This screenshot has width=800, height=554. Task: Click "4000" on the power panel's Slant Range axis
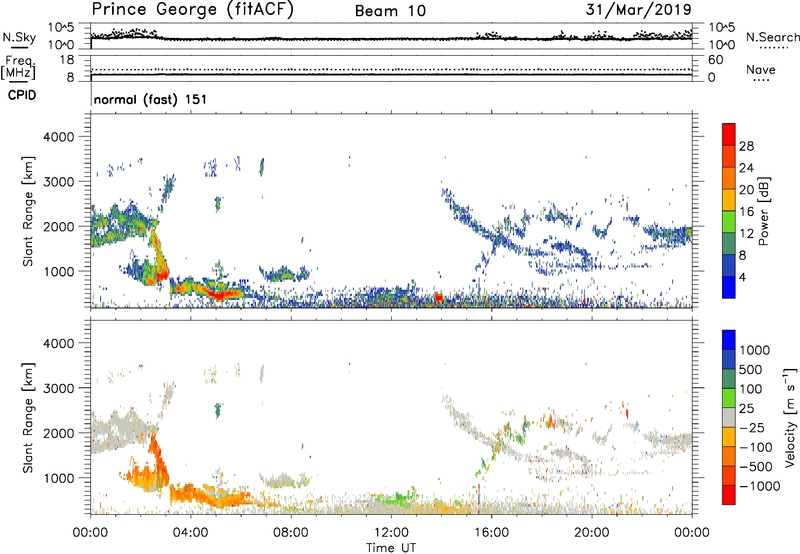[59, 137]
